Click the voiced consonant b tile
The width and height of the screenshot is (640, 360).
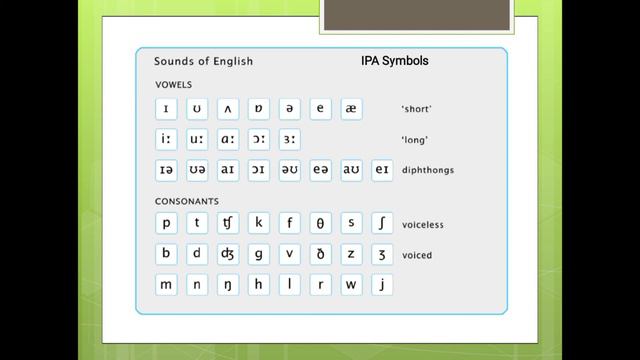tap(166, 254)
